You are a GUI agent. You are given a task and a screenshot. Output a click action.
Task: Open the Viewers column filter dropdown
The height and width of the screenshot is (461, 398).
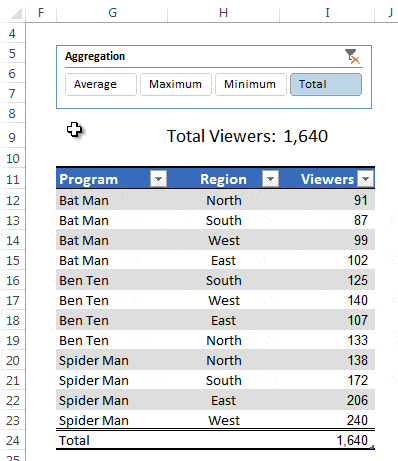point(365,179)
